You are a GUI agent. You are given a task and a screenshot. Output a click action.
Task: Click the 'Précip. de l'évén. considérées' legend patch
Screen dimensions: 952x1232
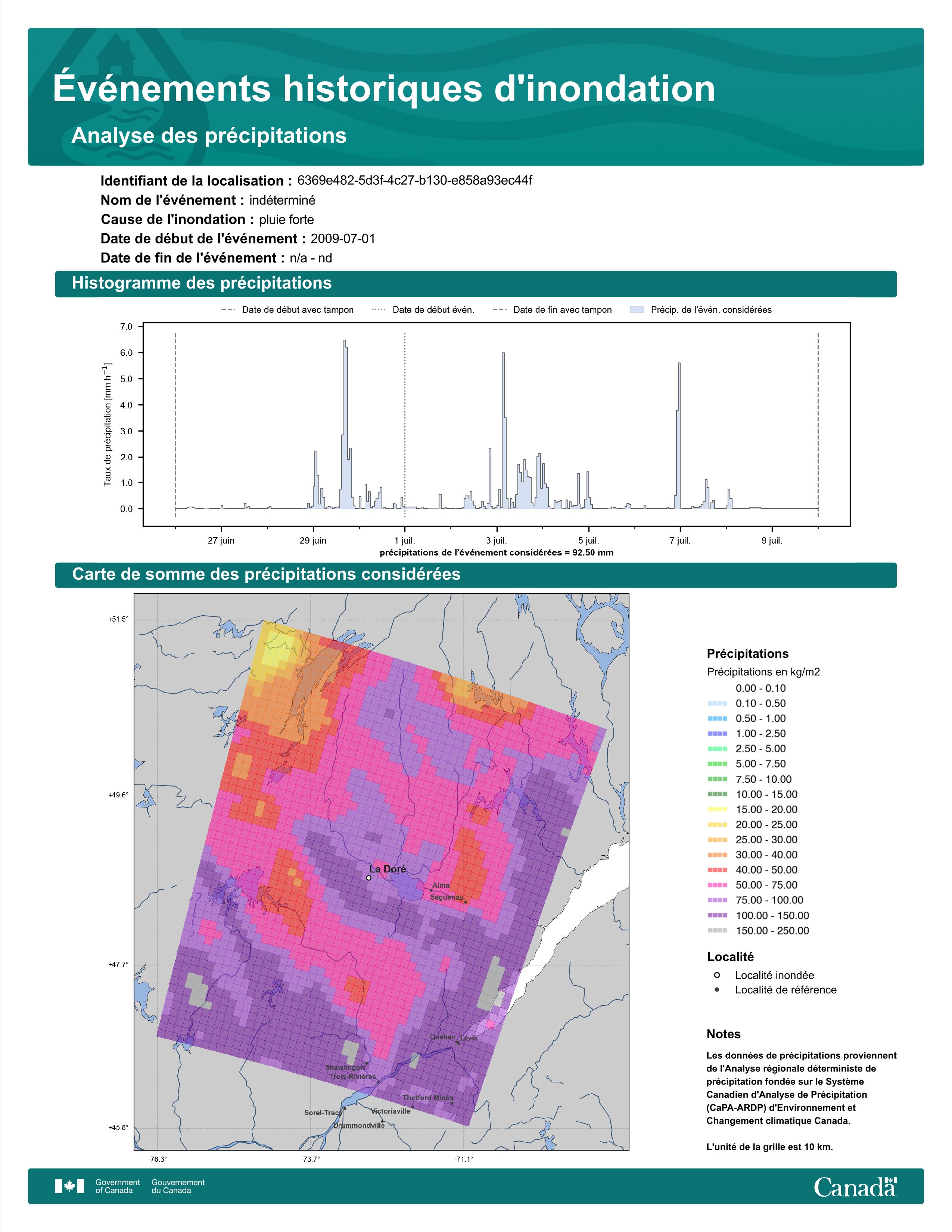tap(637, 310)
